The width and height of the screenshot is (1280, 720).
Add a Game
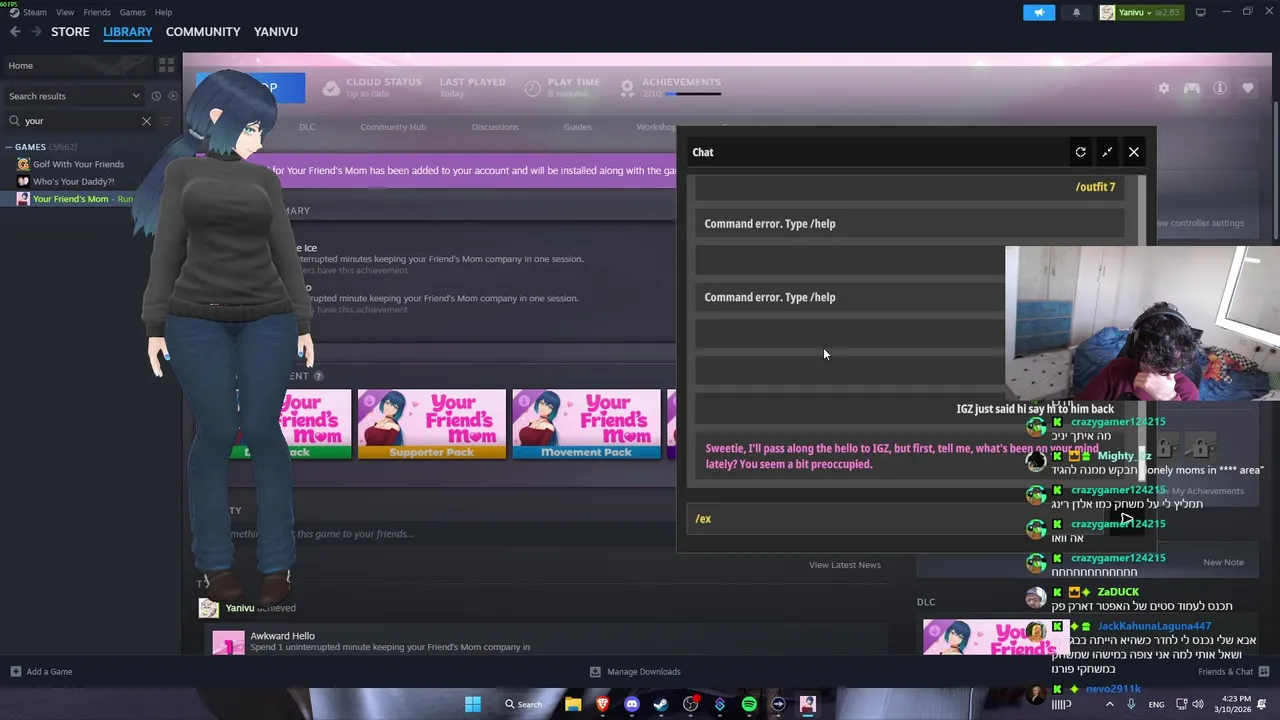click(x=41, y=672)
